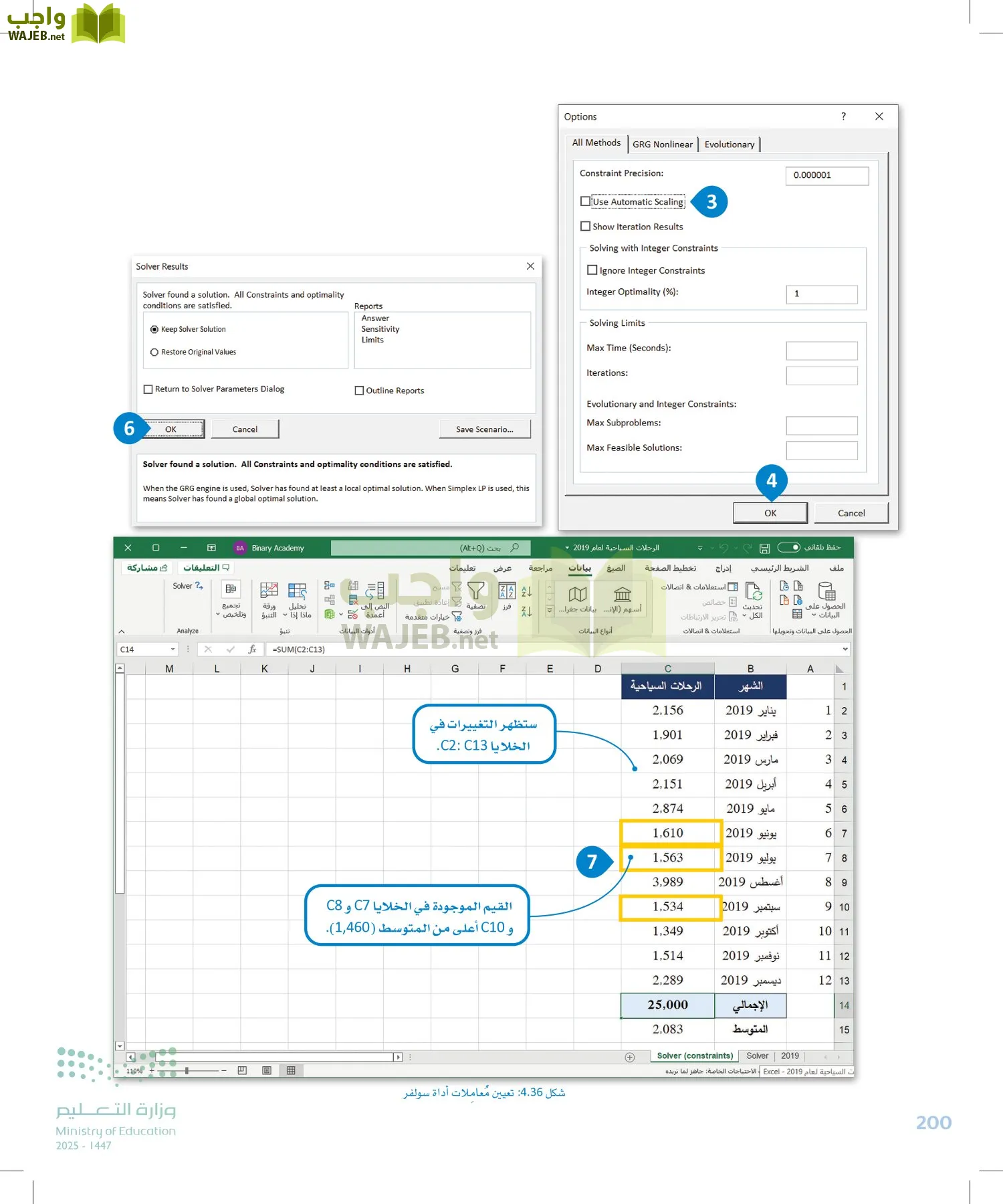Switch to the GRG Nonlinear tab
Image resolution: width=1003 pixels, height=1204 pixels.
[x=662, y=144]
